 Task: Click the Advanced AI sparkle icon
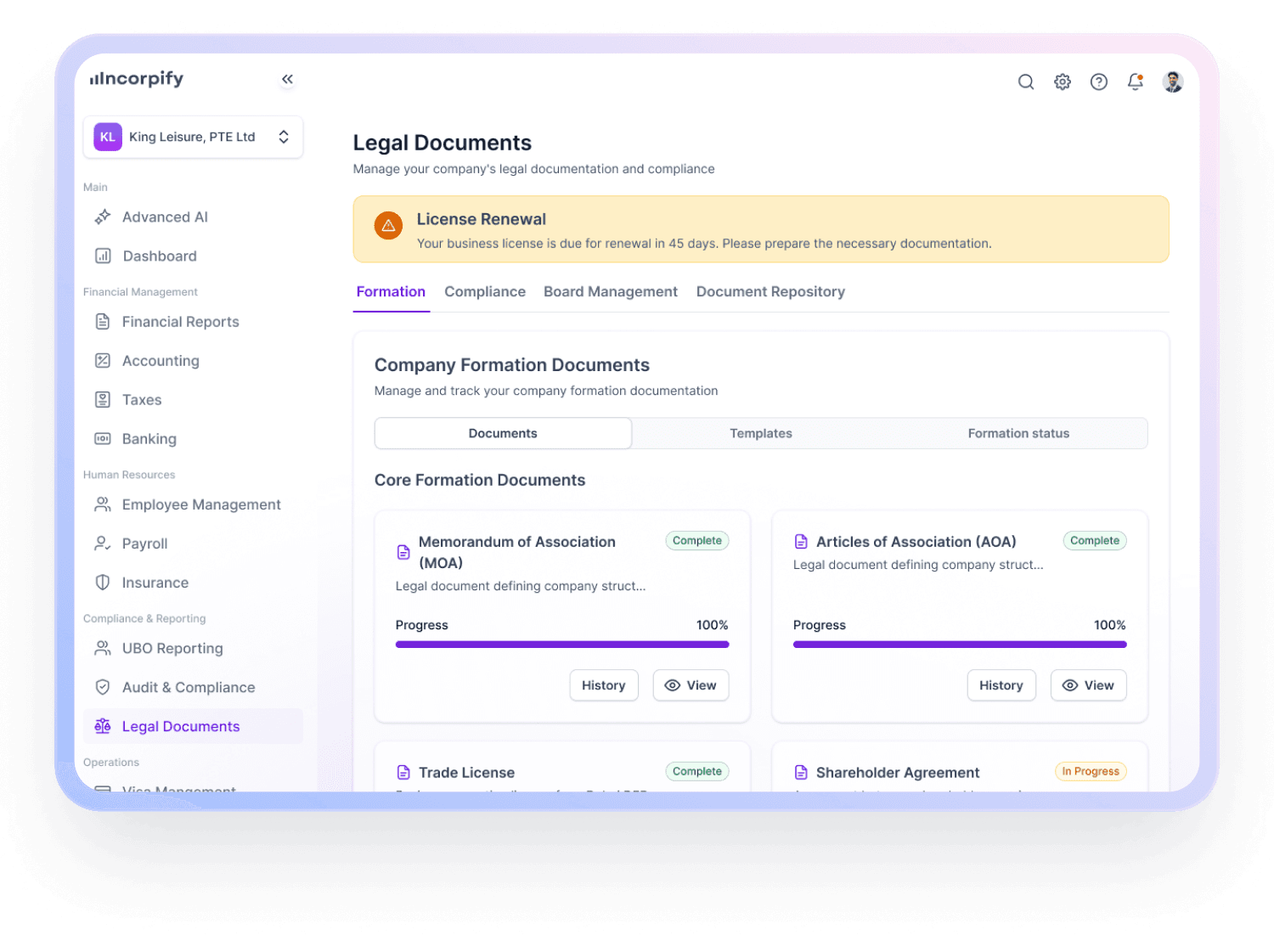coord(103,217)
